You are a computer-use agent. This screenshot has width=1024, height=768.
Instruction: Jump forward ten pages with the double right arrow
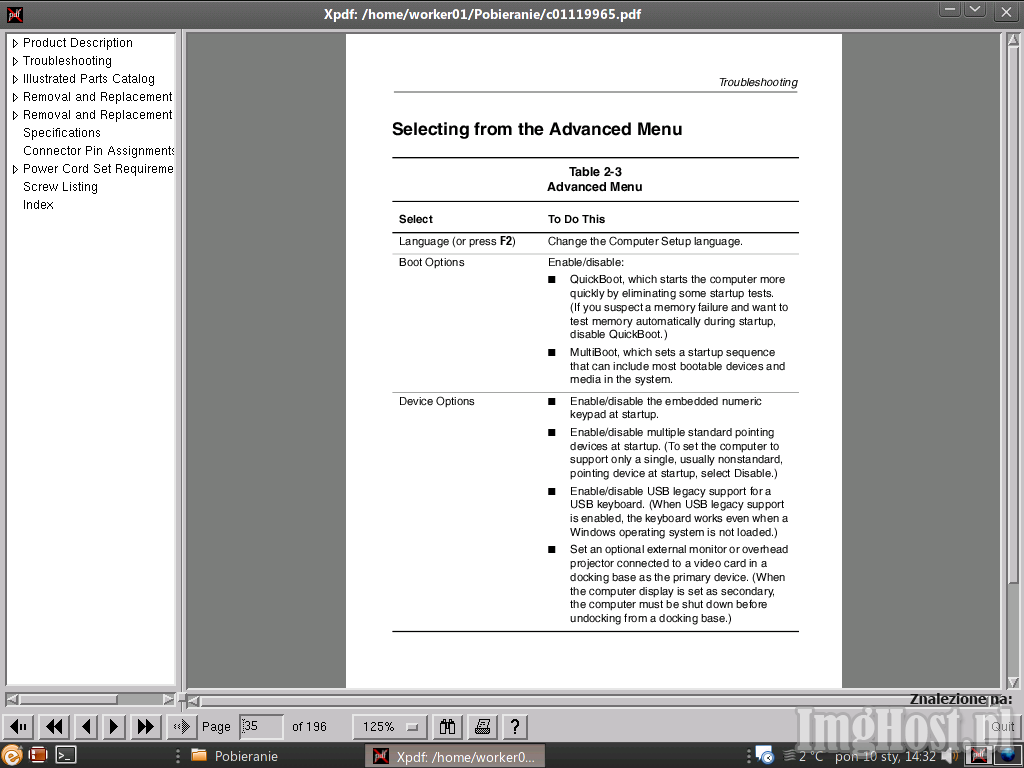146,726
